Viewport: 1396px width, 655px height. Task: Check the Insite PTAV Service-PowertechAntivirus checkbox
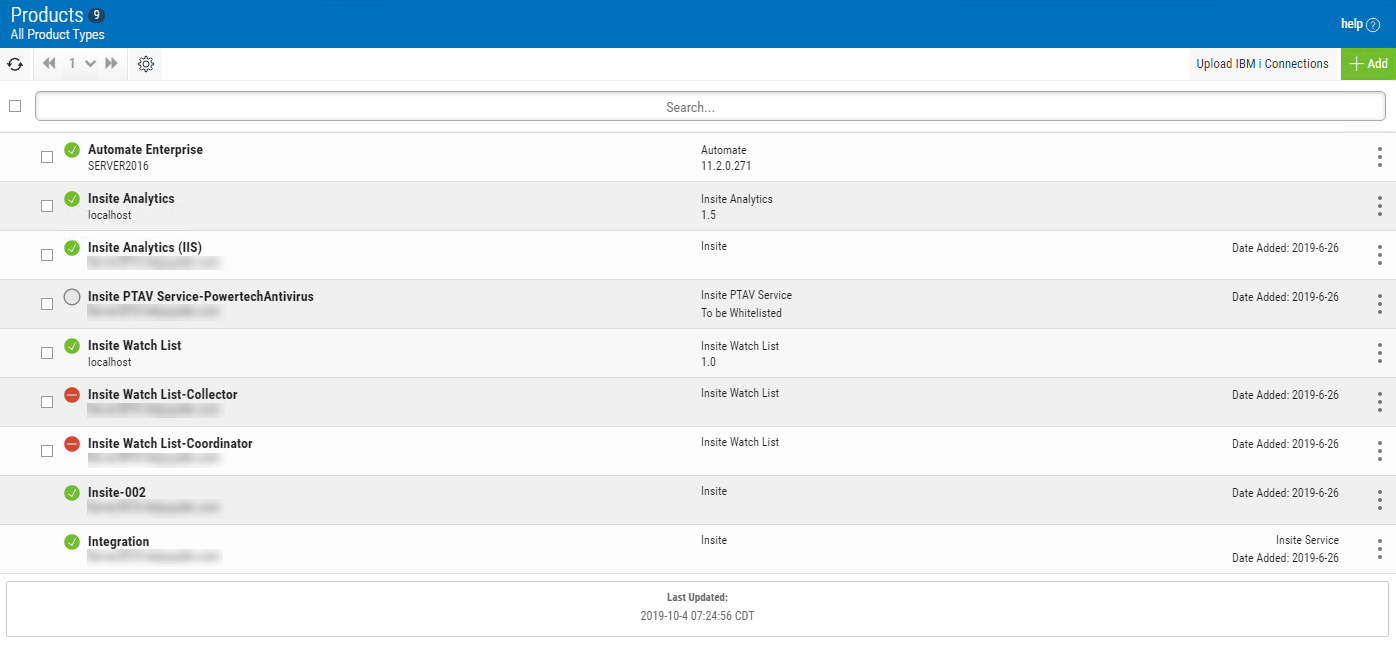47,304
